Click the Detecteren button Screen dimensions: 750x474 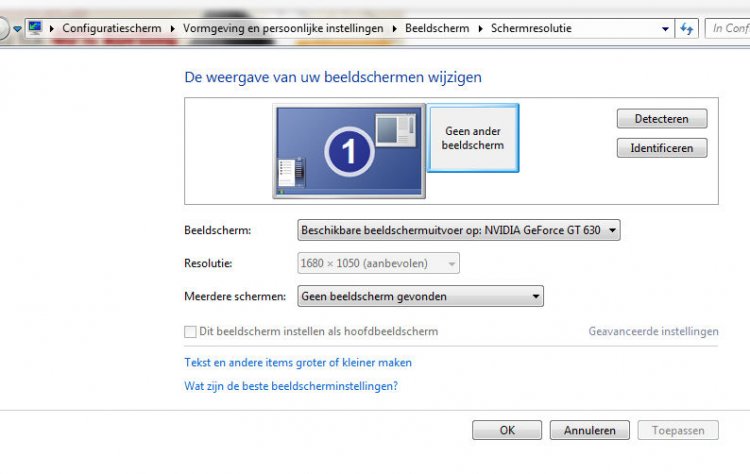(662, 119)
